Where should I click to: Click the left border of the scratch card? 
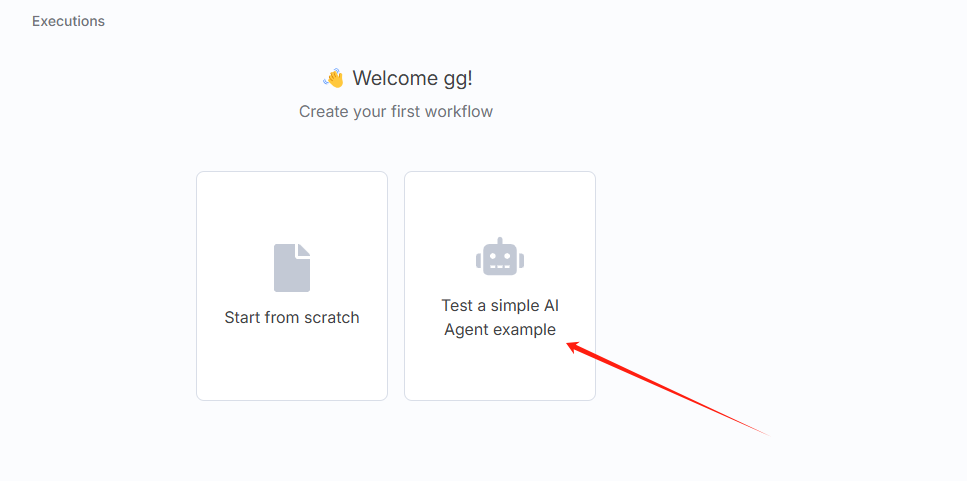[197, 286]
